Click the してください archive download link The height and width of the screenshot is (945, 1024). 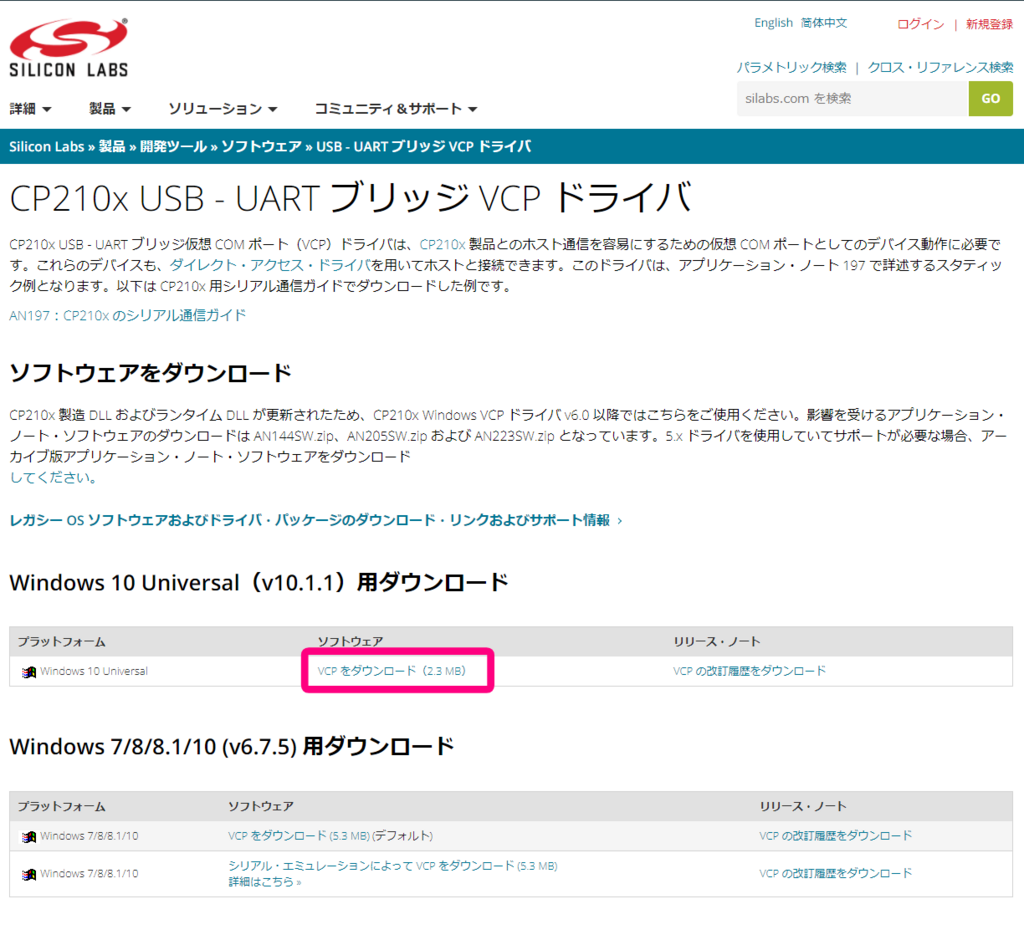tap(53, 477)
